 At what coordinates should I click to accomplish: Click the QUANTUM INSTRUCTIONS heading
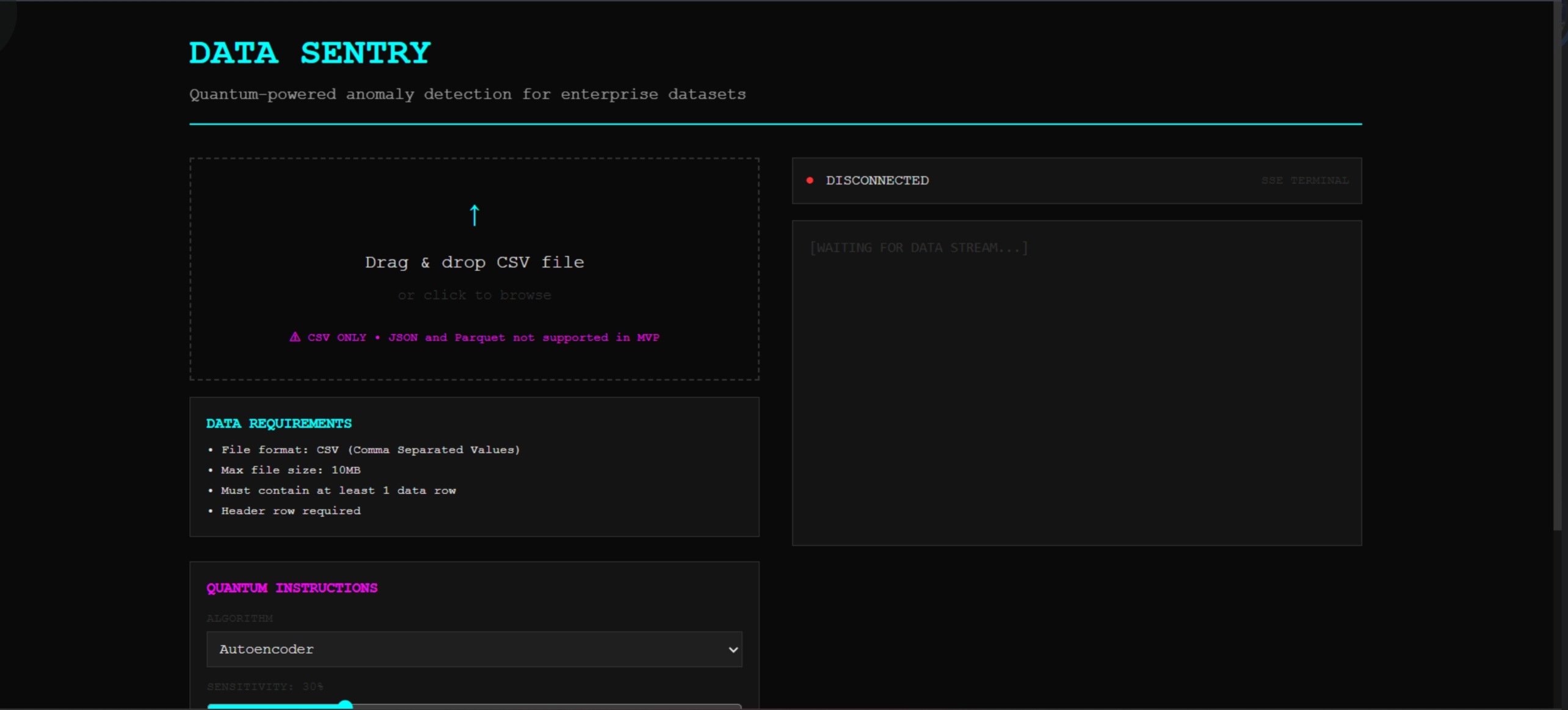[x=292, y=588]
